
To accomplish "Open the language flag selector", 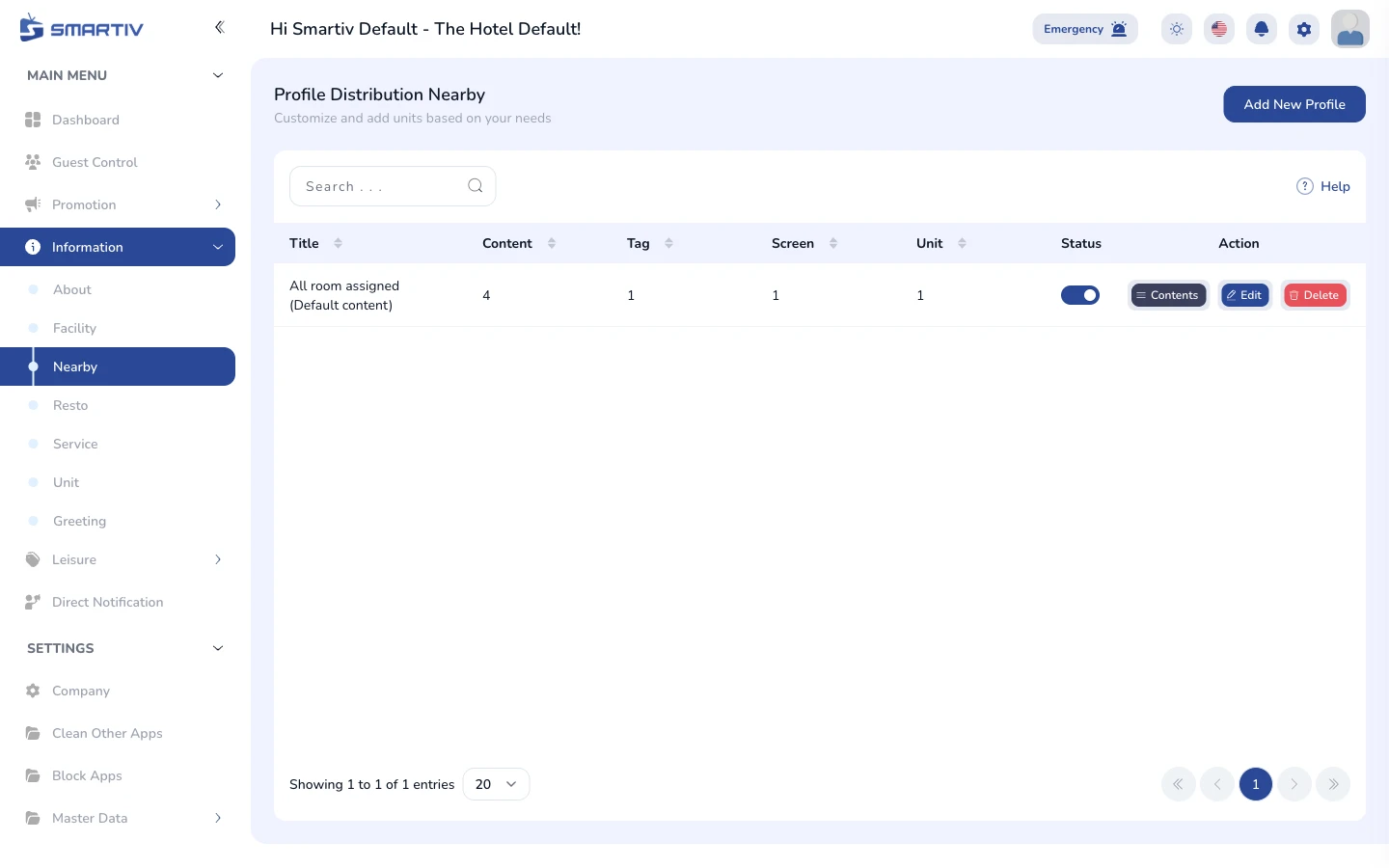I will coord(1219,29).
